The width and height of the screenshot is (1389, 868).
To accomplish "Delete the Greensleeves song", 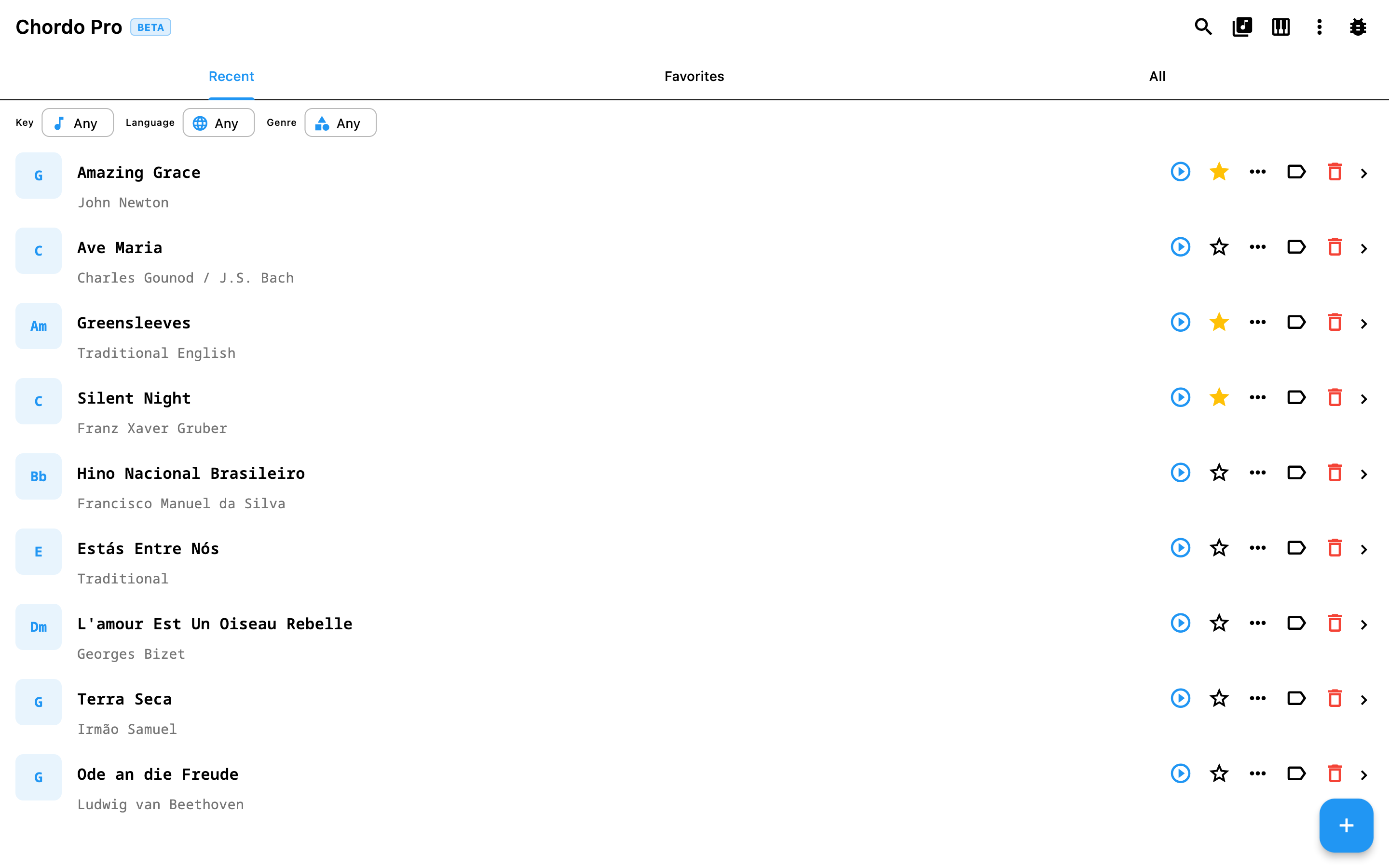I will 1335,322.
